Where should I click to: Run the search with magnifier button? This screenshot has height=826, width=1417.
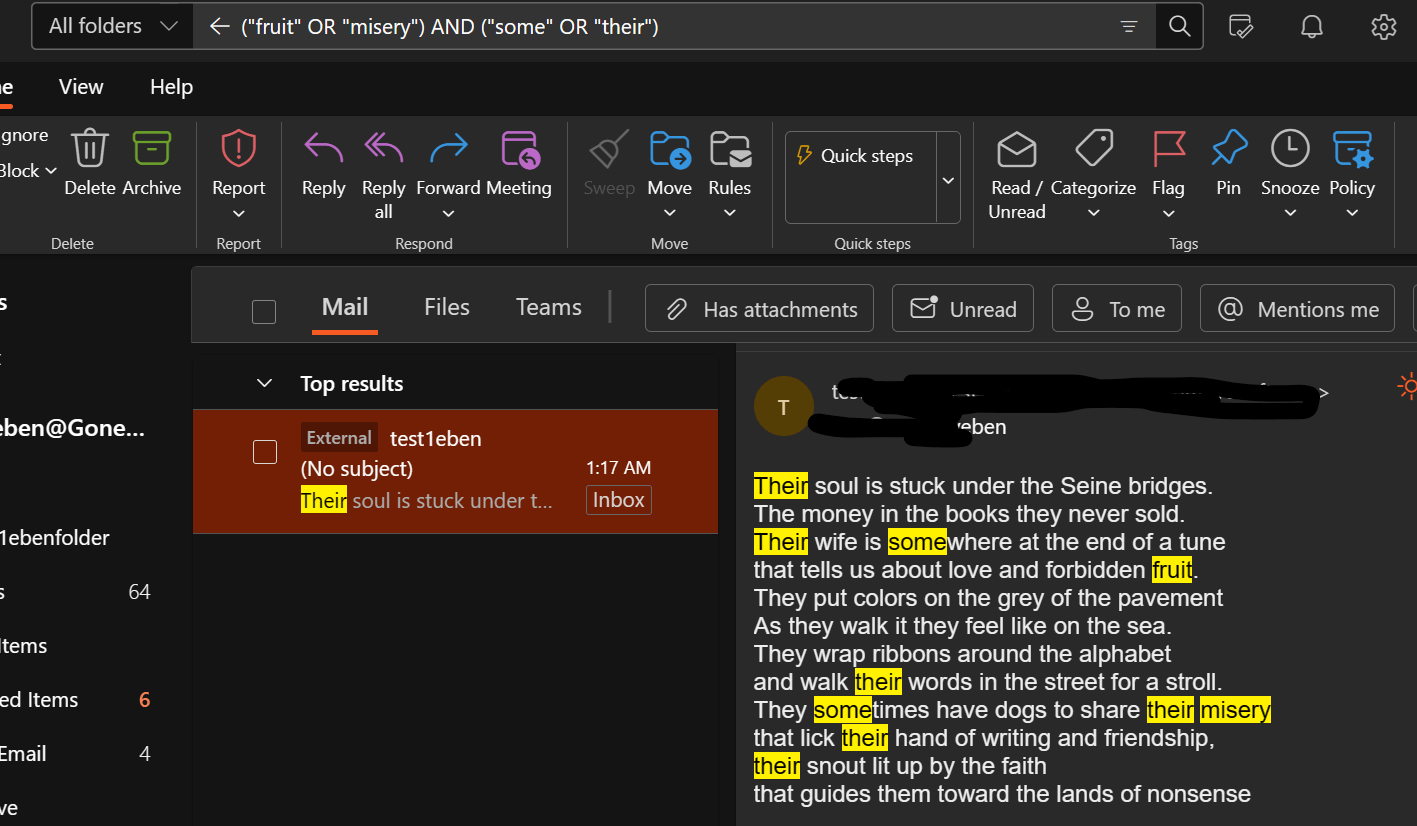(x=1180, y=26)
